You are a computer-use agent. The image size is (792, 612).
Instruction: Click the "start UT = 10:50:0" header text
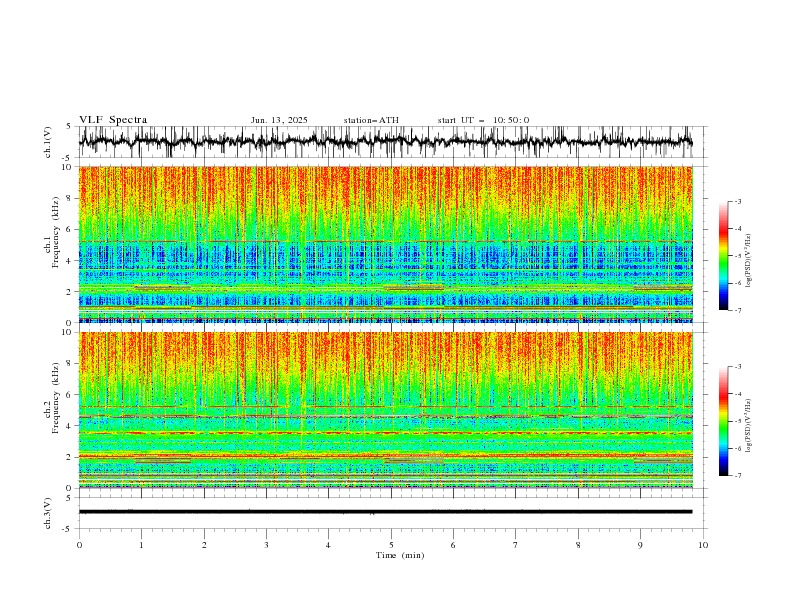tap(483, 120)
